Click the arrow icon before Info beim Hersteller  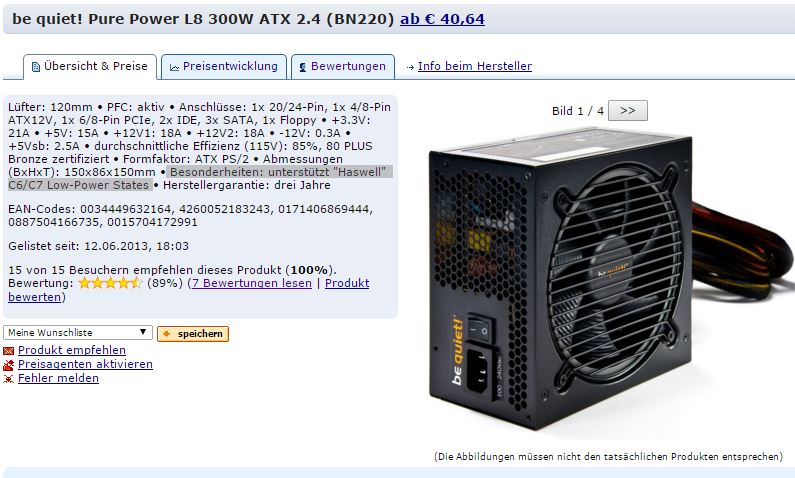pos(410,67)
